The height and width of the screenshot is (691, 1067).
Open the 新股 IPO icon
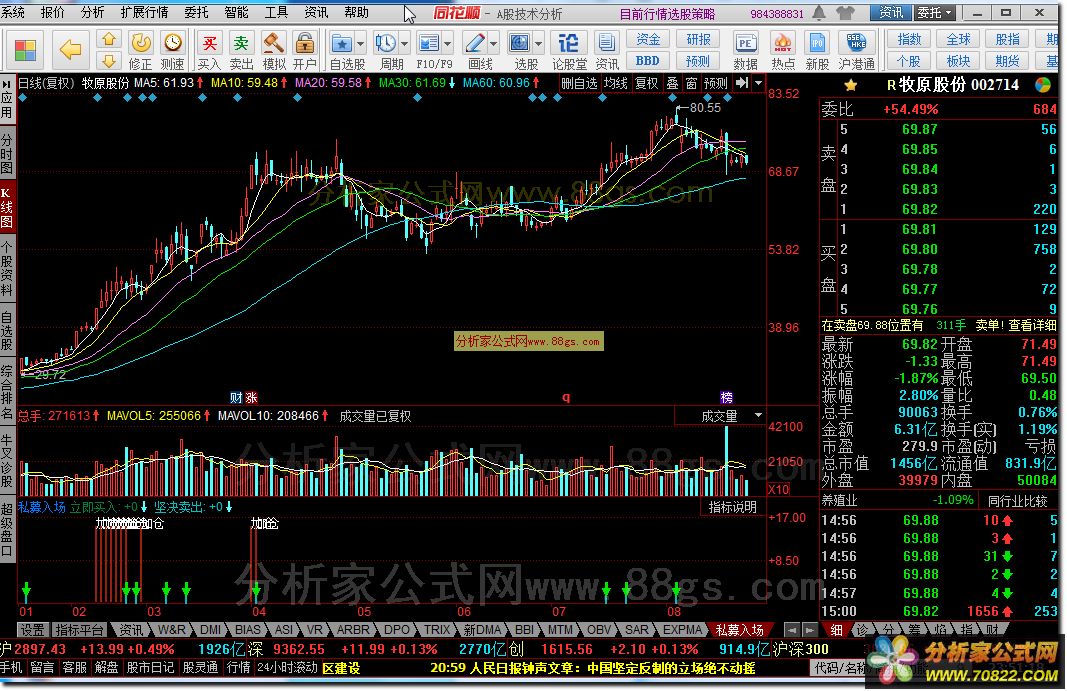[817, 44]
